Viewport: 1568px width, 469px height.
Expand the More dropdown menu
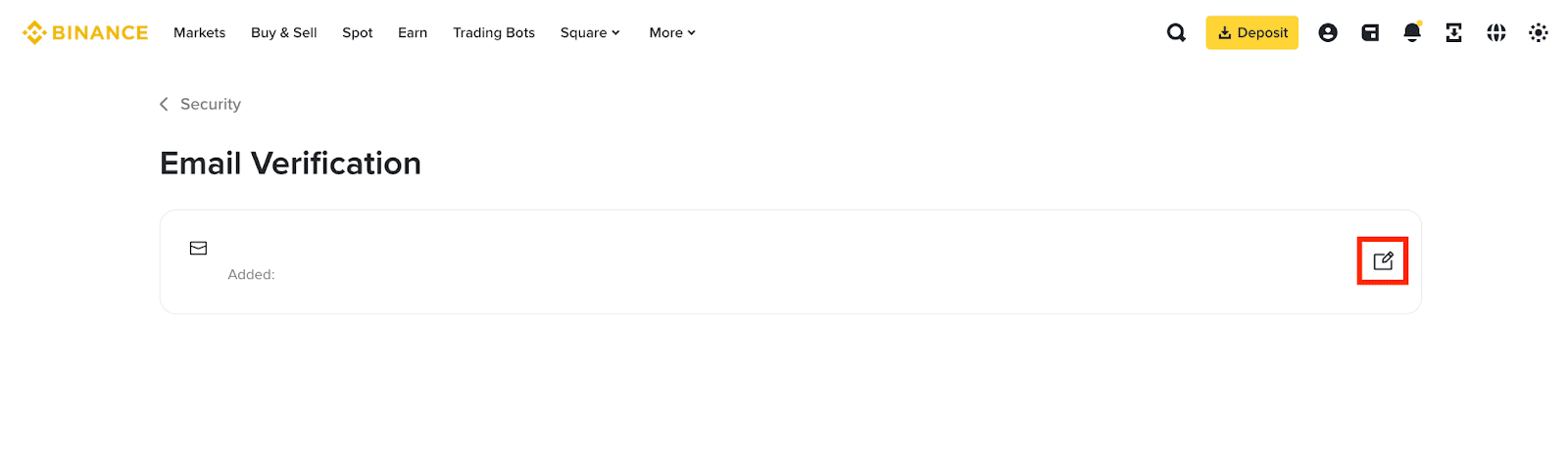pos(672,32)
